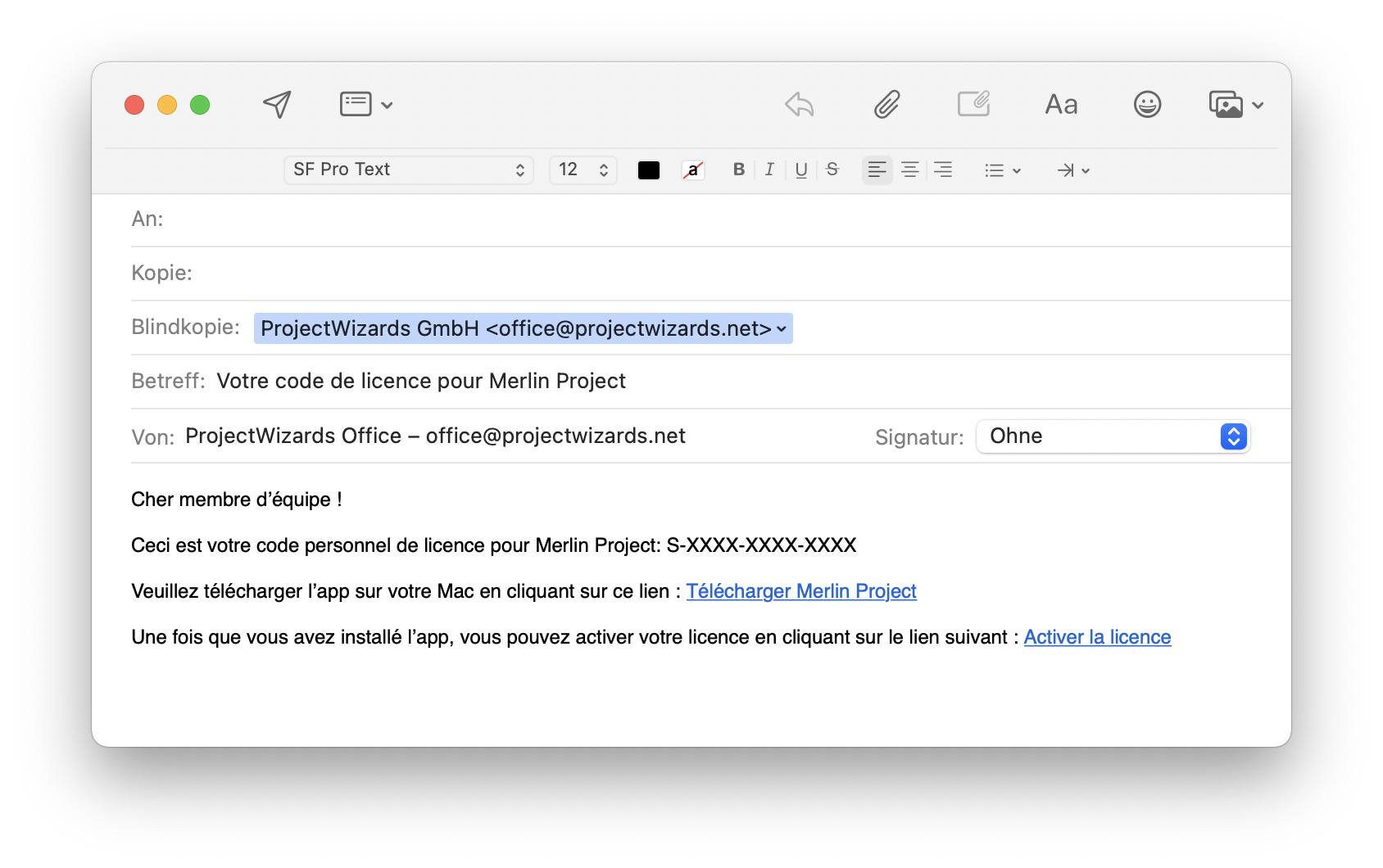Image resolution: width=1383 pixels, height=868 pixels.
Task: Send the email with the paper plane icon
Action: 275,104
